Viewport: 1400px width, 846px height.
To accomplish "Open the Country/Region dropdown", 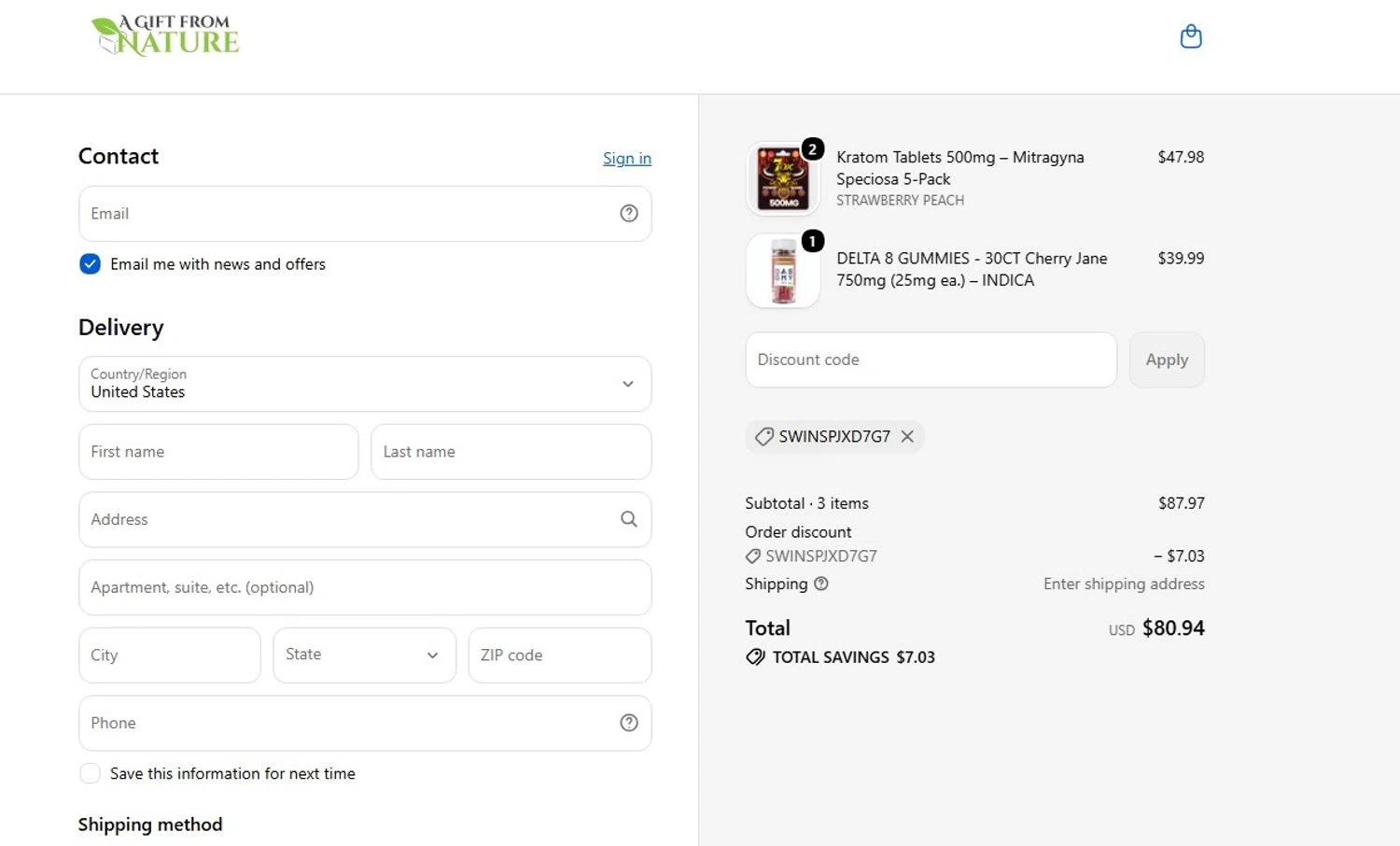I will (365, 384).
